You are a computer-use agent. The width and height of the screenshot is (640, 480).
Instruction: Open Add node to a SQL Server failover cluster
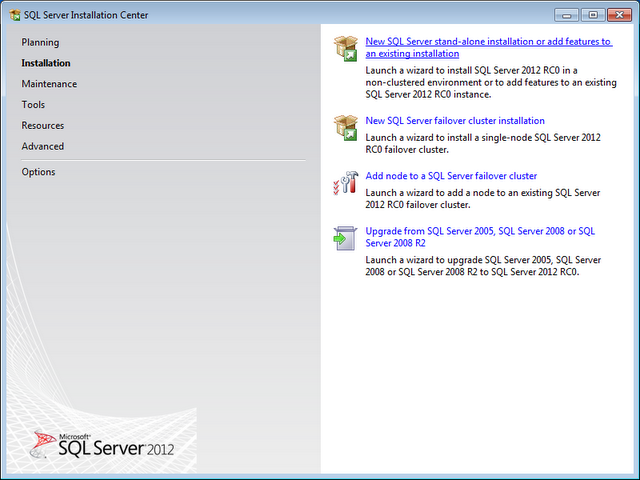coord(451,176)
